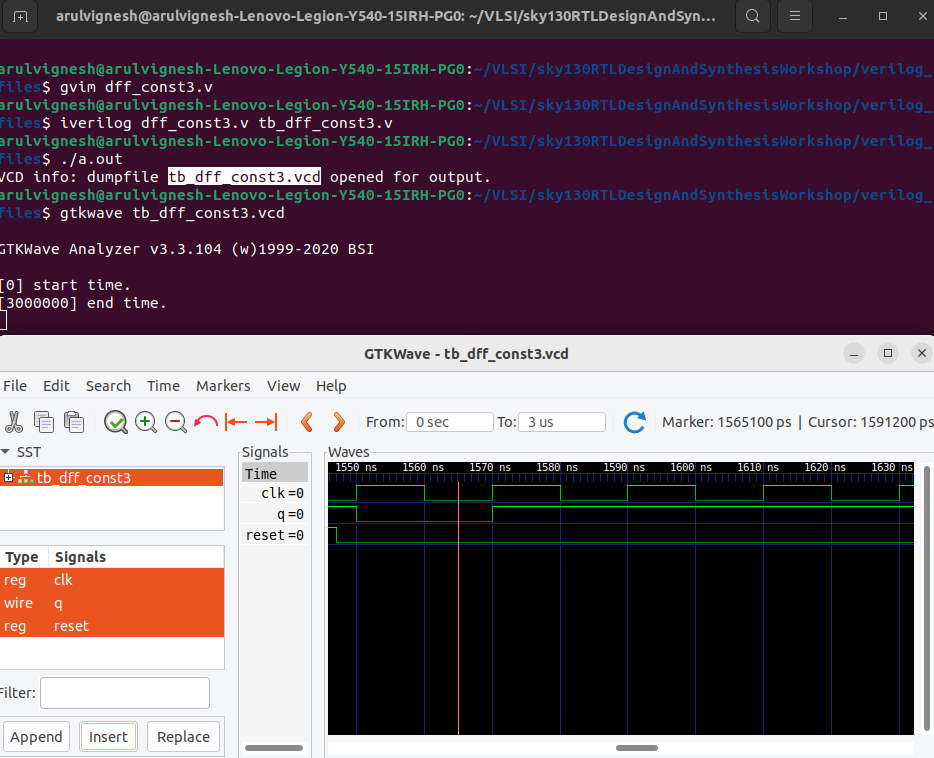The width and height of the screenshot is (934, 758).
Task: Reload the waveform with circular arrow icon
Action: click(x=634, y=422)
